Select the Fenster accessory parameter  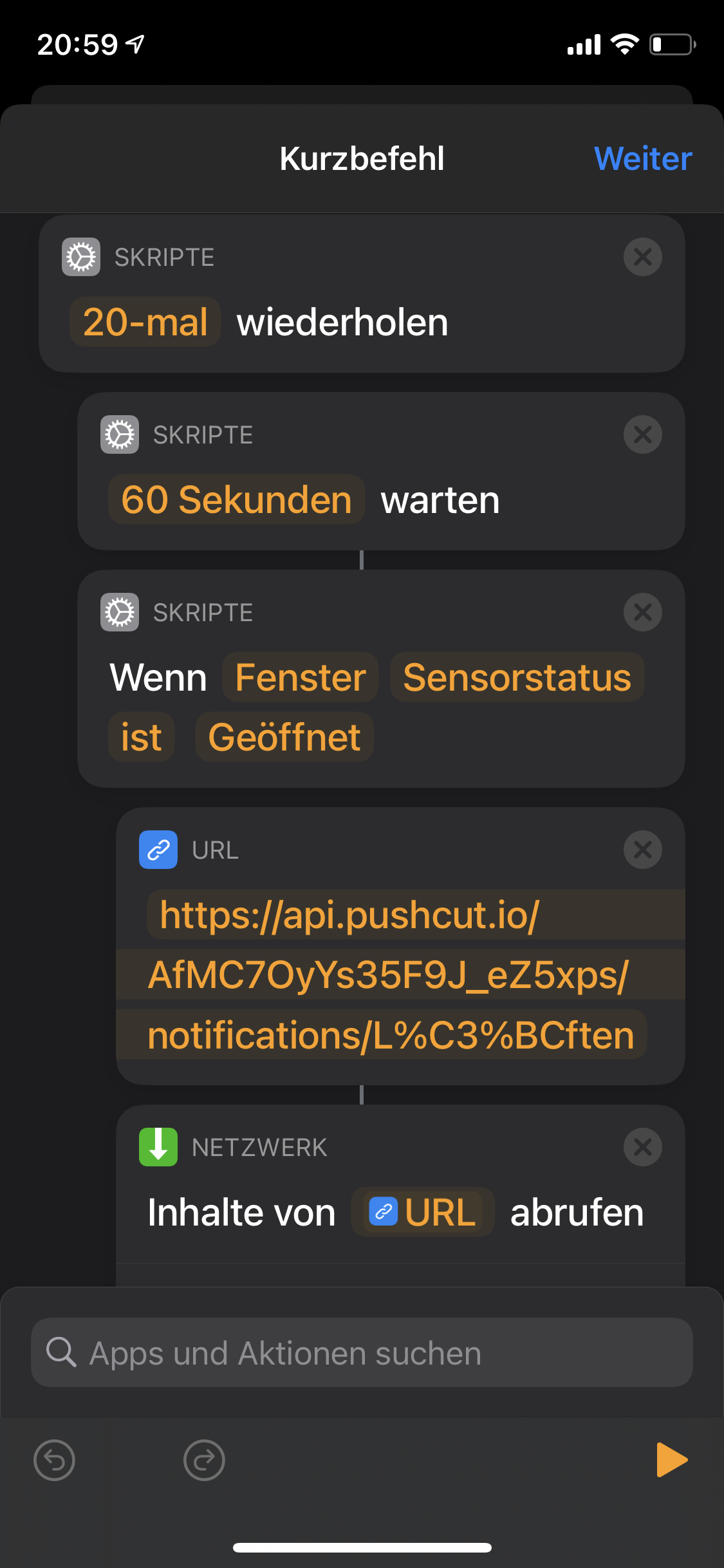pyautogui.click(x=300, y=677)
